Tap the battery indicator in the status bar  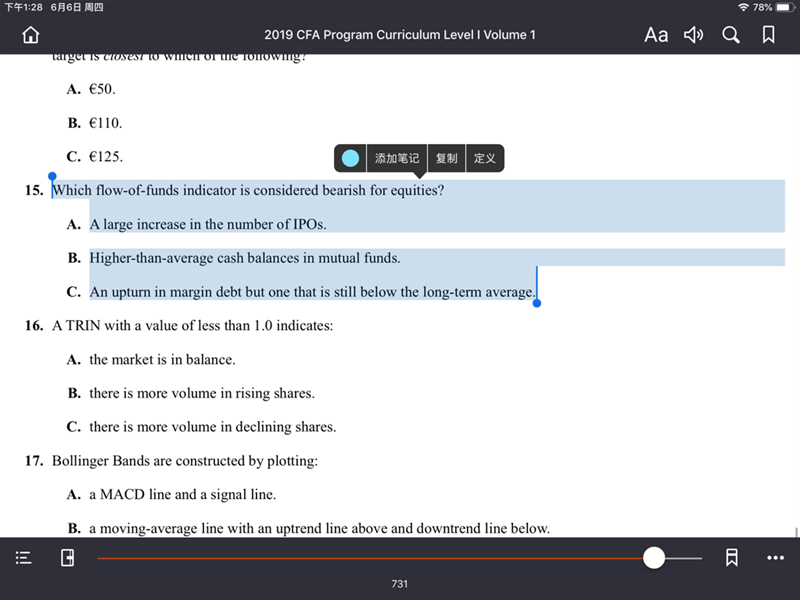[785, 7]
